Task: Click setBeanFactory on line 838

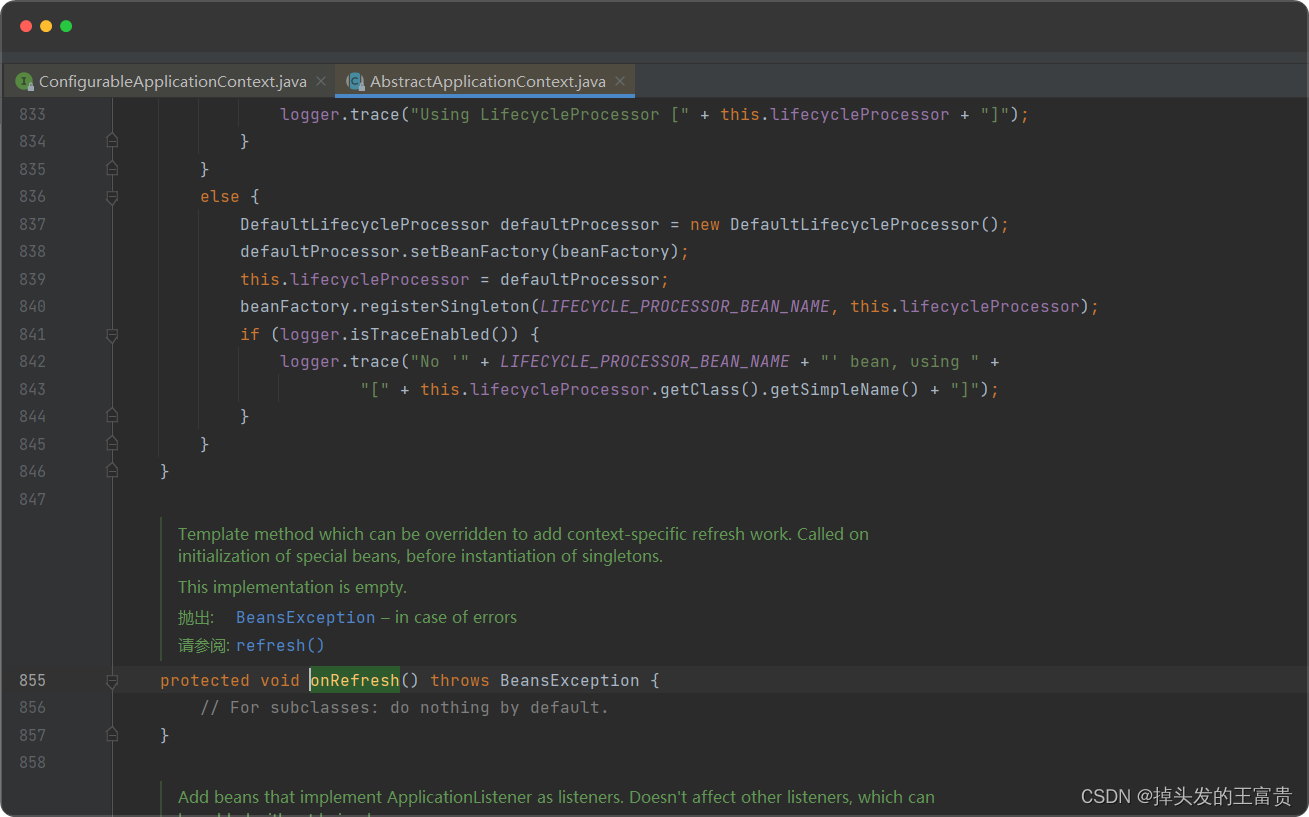Action: tap(480, 252)
